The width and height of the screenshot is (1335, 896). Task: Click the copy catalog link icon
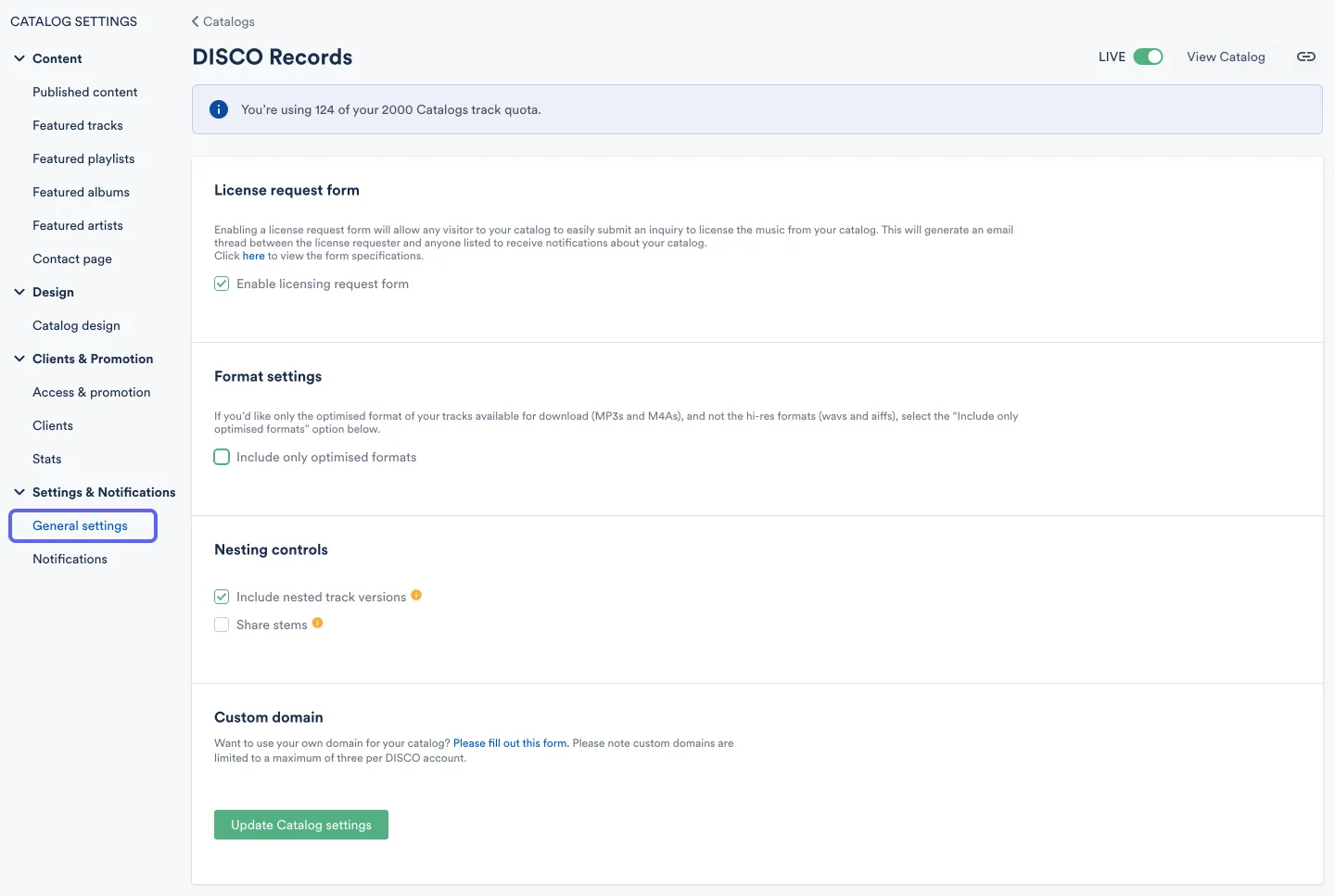1306,57
